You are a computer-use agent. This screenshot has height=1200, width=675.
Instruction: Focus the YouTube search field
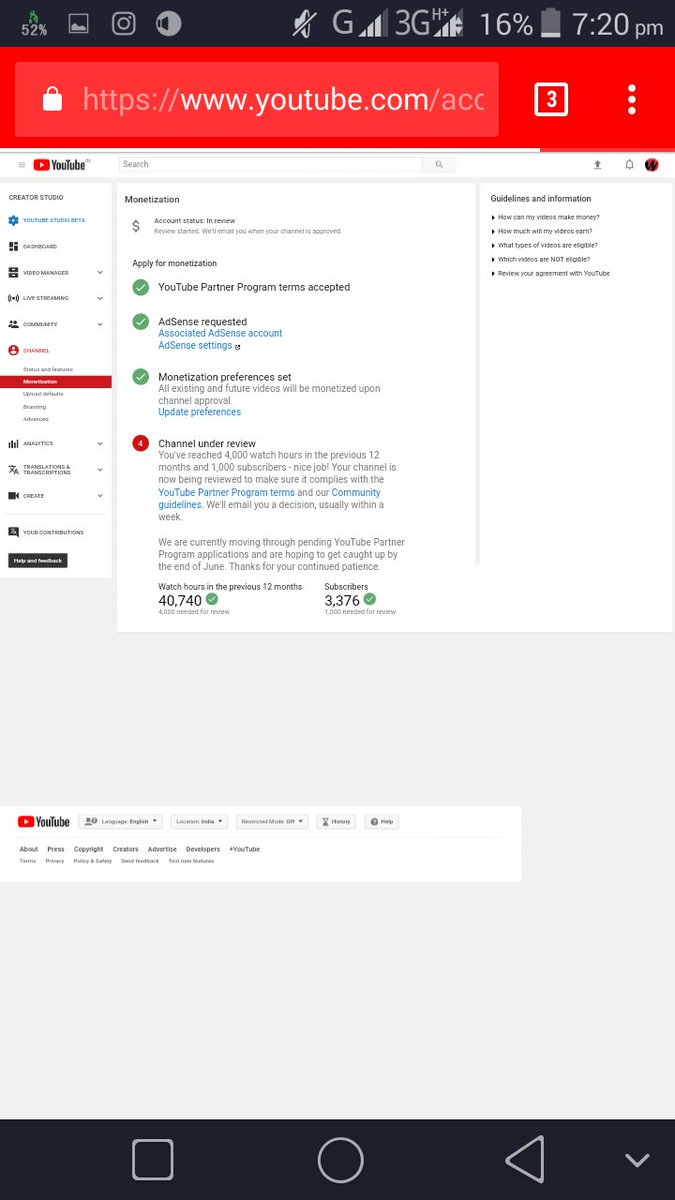pyautogui.click(x=270, y=164)
